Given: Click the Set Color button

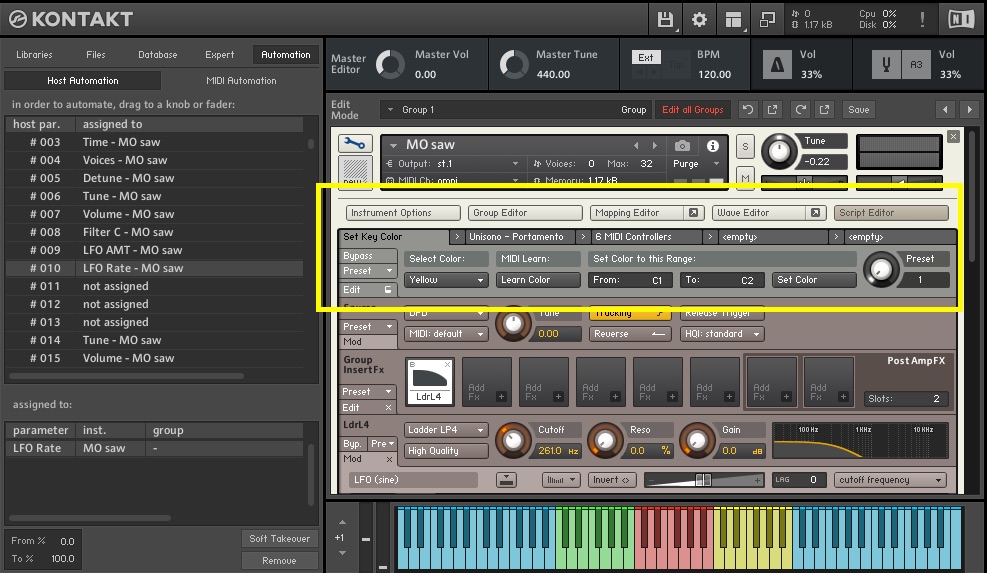Looking at the screenshot, I should pos(814,280).
